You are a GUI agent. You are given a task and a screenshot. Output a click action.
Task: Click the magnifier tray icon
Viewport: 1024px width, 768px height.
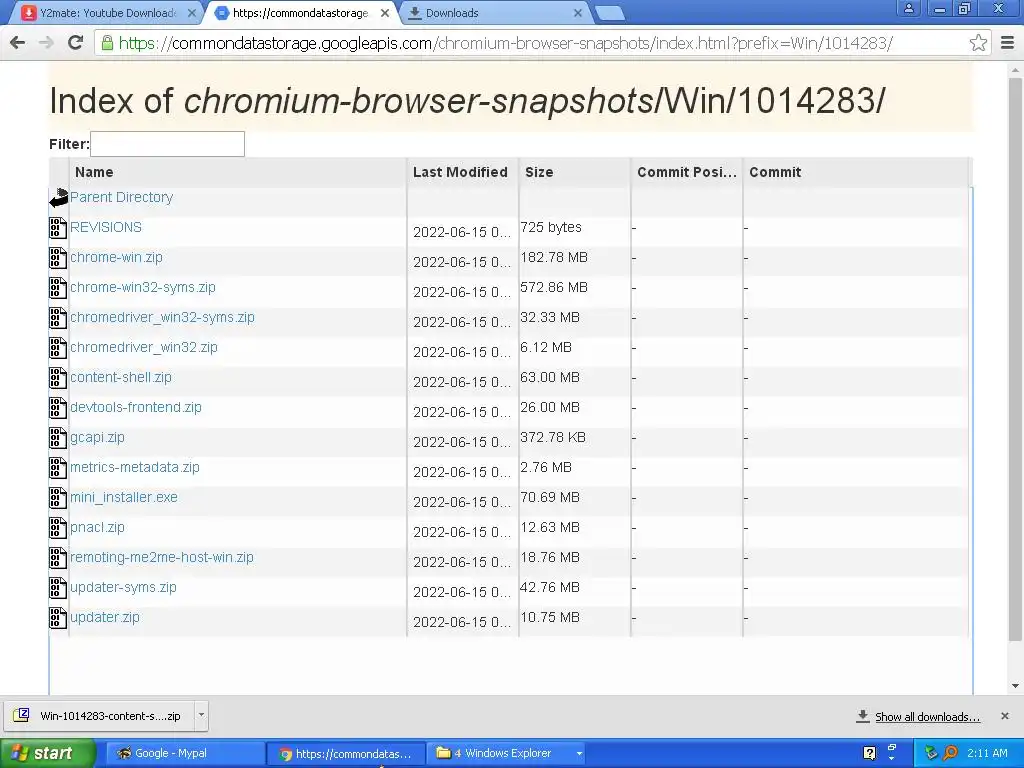click(x=951, y=753)
